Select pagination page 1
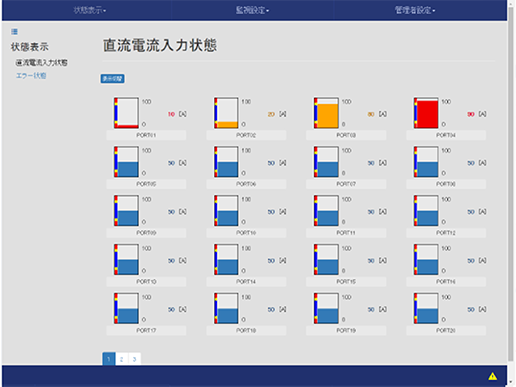The width and height of the screenshot is (516, 387). (x=109, y=359)
